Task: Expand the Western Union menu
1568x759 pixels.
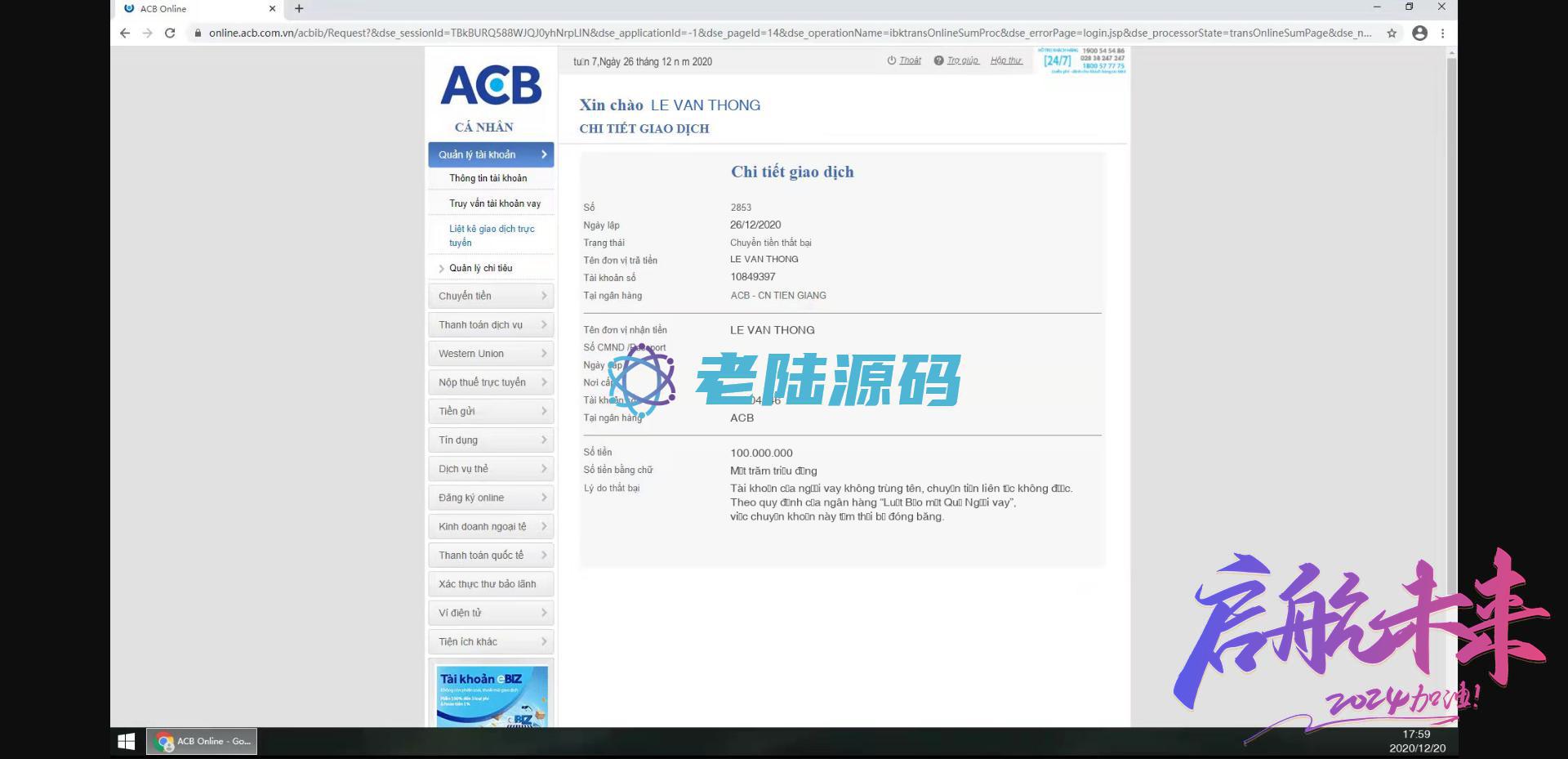Action: click(491, 353)
